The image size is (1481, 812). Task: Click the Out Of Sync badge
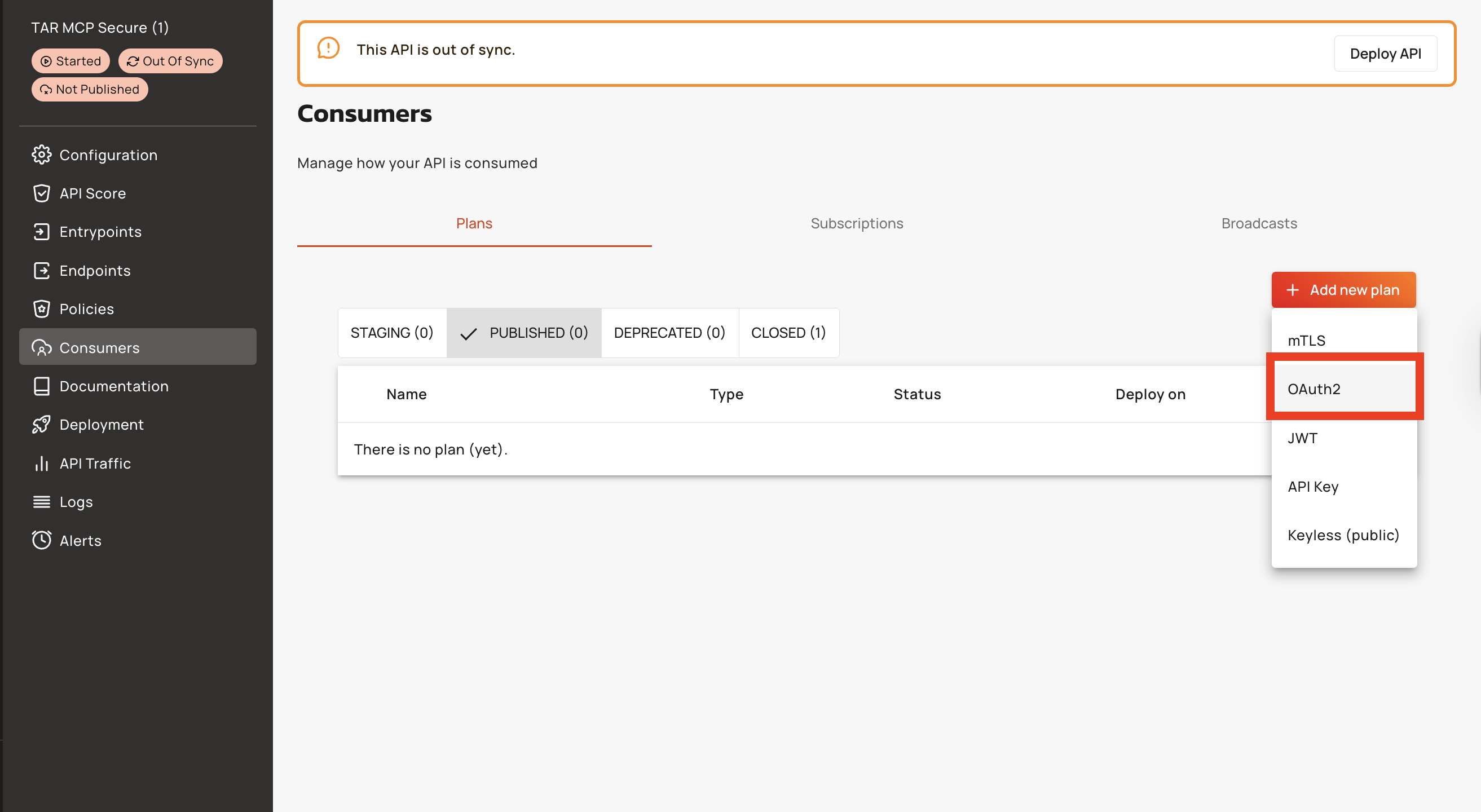pos(170,61)
